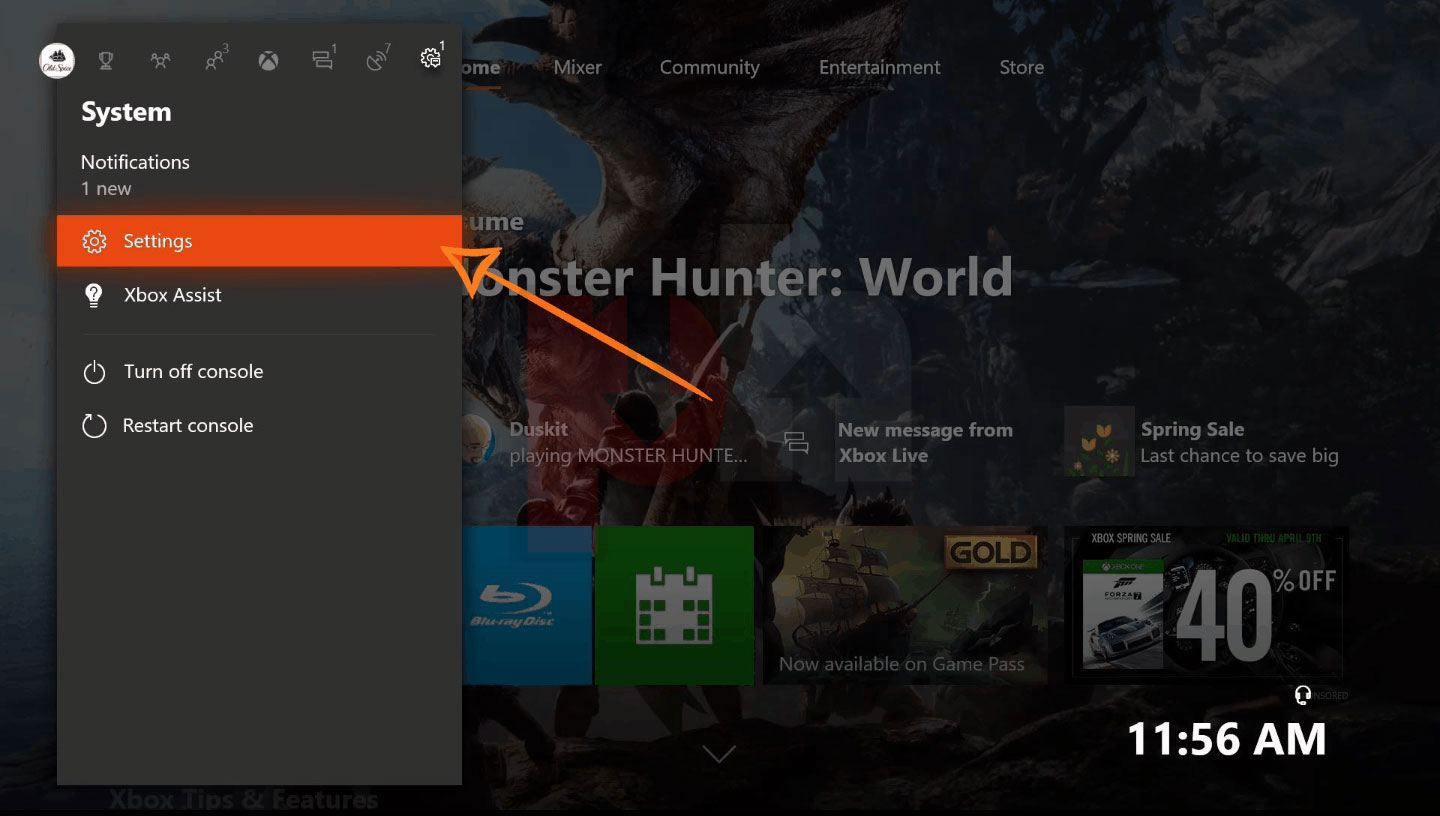Screen dimensions: 1440x816
Task: Click the System heading in the guide
Action: [x=126, y=112]
